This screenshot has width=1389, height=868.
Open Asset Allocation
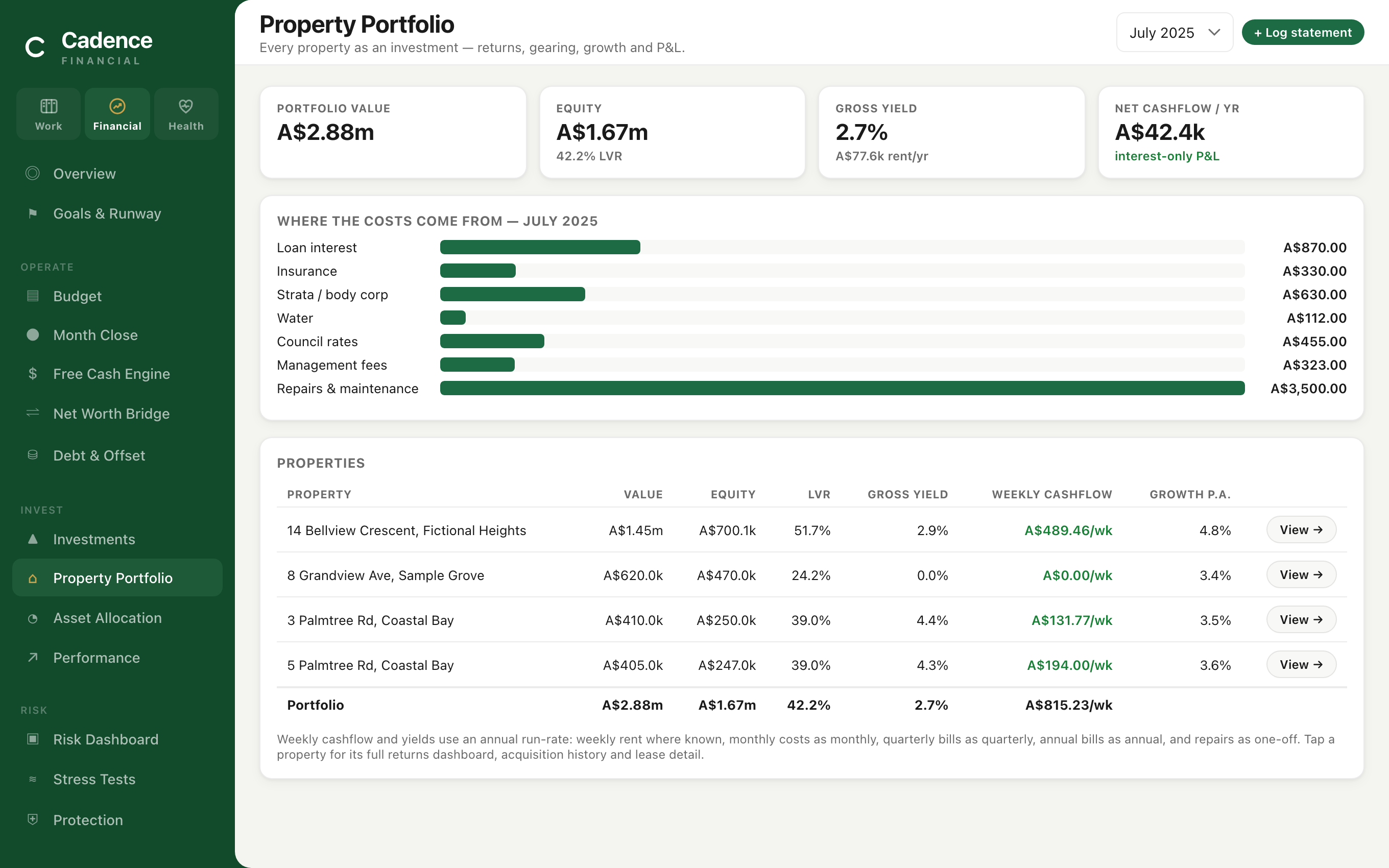coord(117,618)
